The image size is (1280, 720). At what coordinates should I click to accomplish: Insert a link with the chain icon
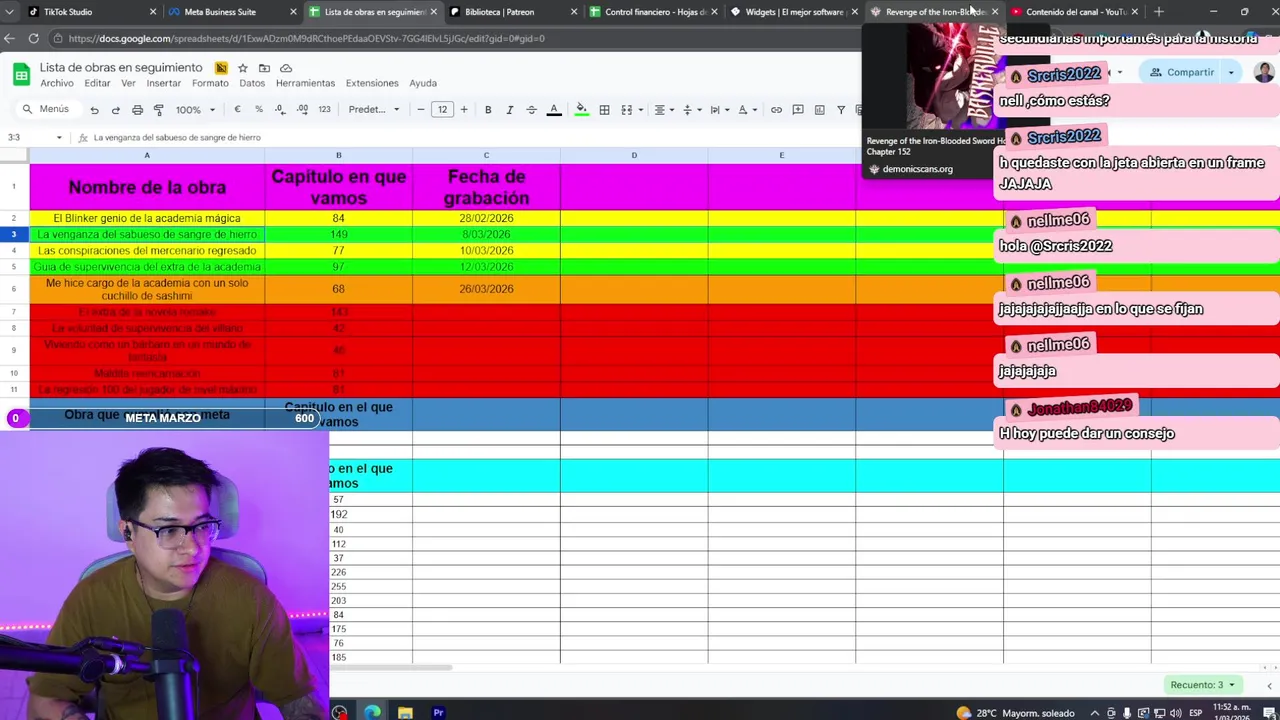click(x=776, y=110)
